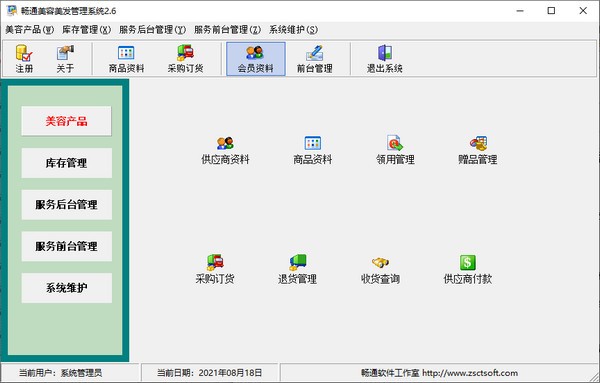Screen dimensions: 600x383
Task: Open the 关于 toolbar icon
Action: 65,59
